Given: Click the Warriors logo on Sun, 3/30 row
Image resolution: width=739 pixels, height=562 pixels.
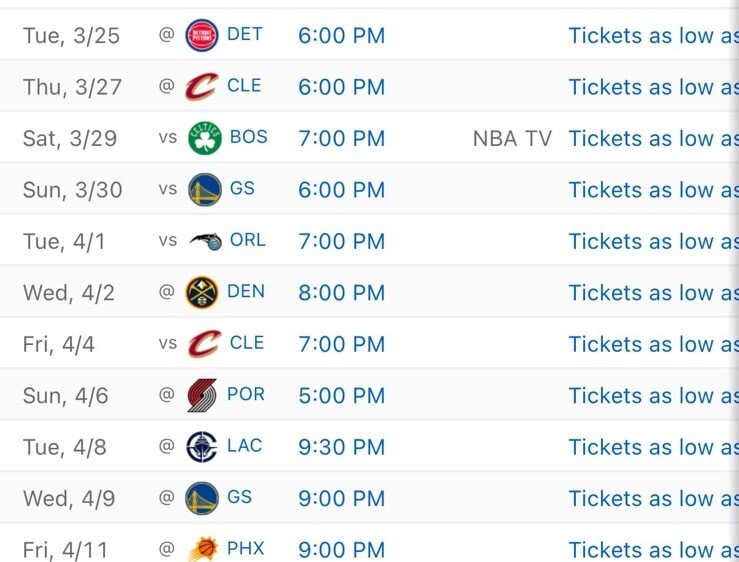Looking at the screenshot, I should click(204, 190).
